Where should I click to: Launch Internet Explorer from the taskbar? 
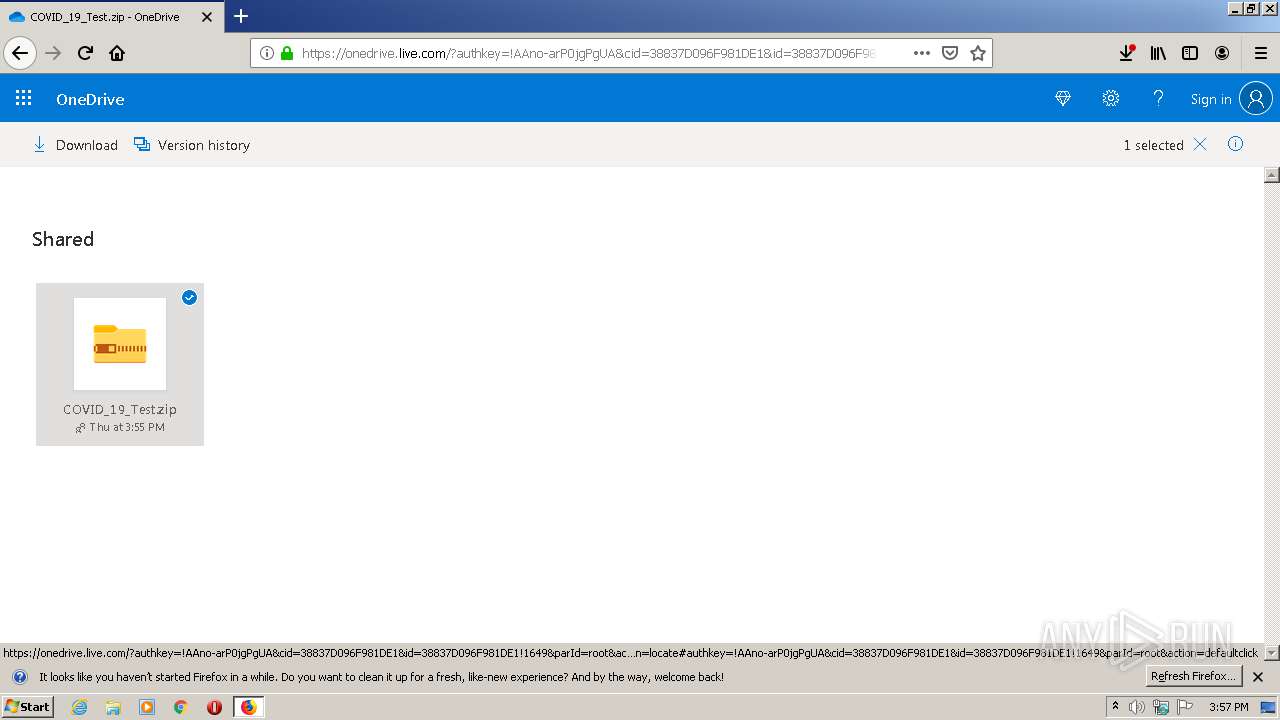click(80, 707)
